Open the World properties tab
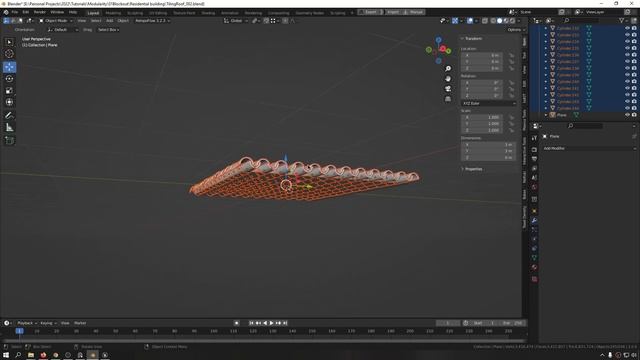Viewport: 640px width, 360px height. [534, 187]
